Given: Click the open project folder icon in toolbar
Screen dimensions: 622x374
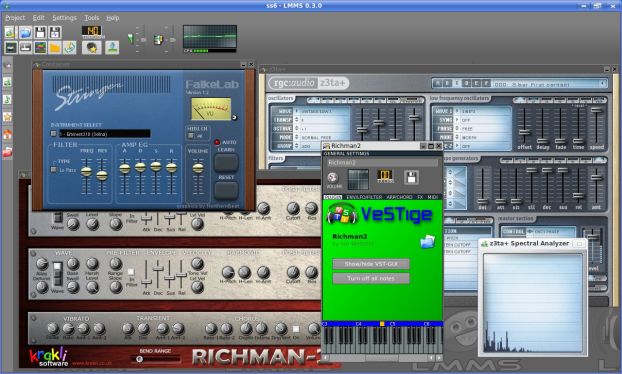Looking at the screenshot, I should click(x=25, y=33).
